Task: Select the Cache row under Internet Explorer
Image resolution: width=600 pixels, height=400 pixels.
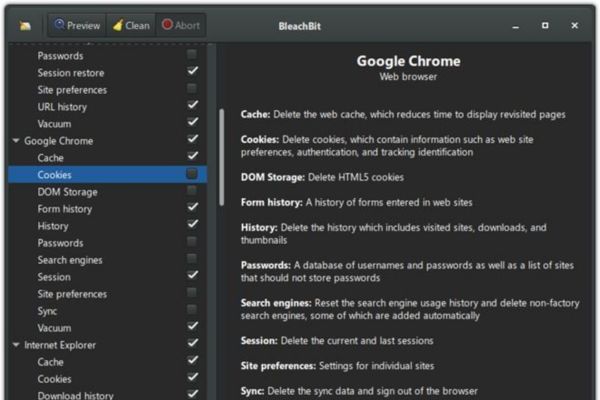Action: coord(108,362)
